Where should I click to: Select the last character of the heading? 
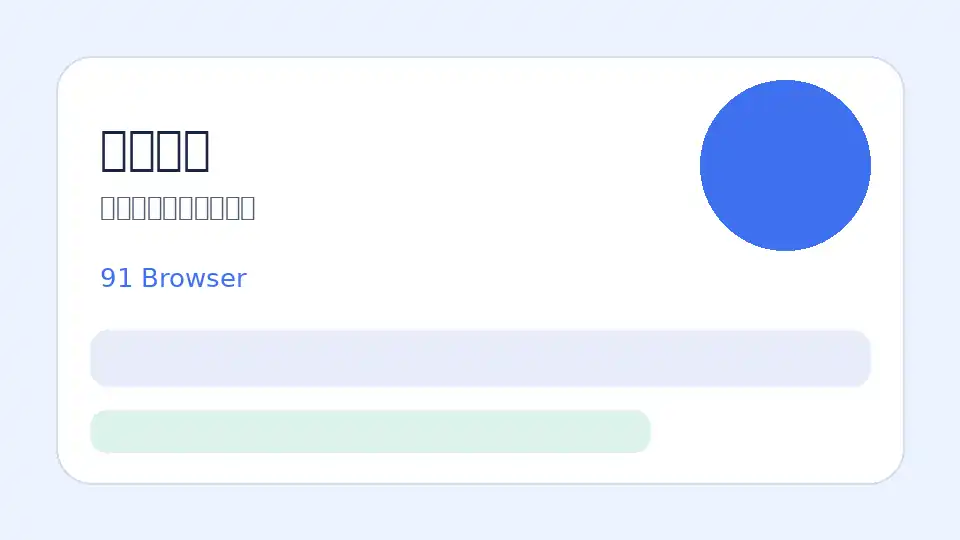tap(196, 151)
